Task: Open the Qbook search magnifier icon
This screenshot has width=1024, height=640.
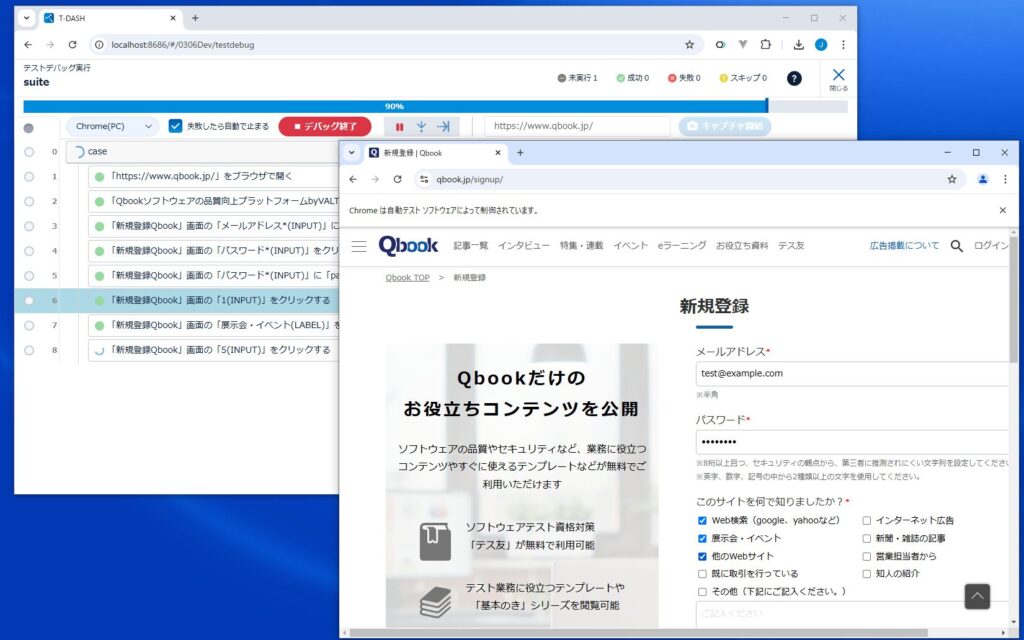Action: pyautogui.click(x=956, y=246)
